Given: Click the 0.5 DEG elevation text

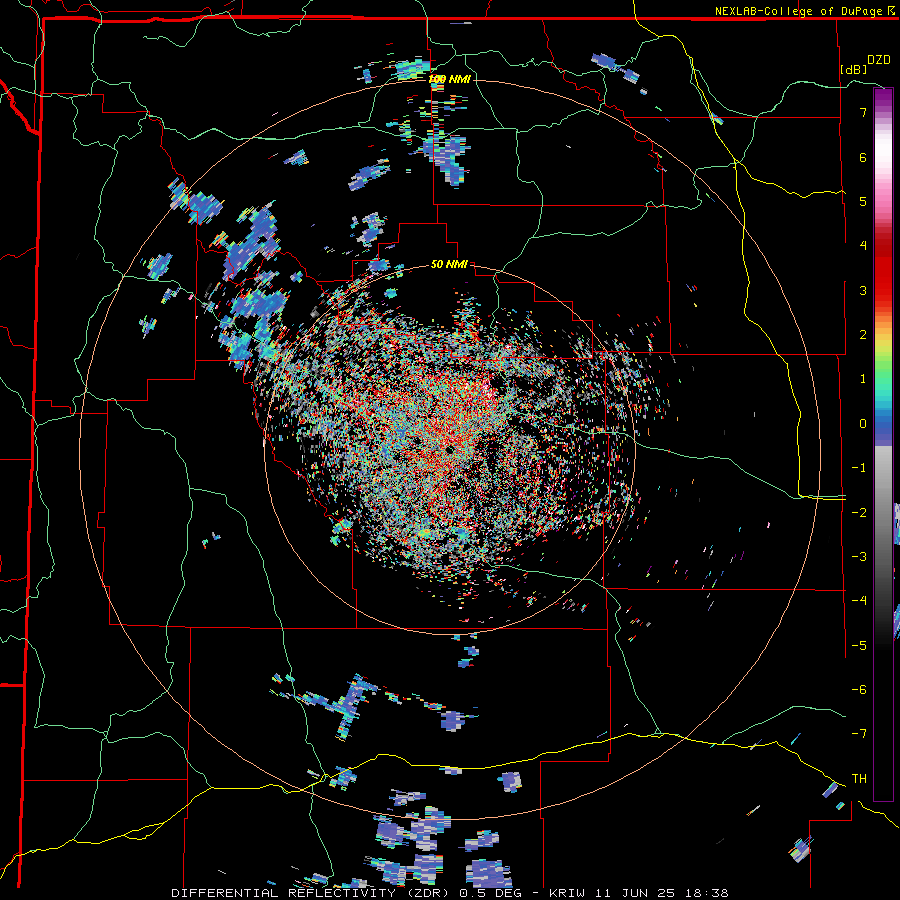Looking at the screenshot, I should 490,893.
